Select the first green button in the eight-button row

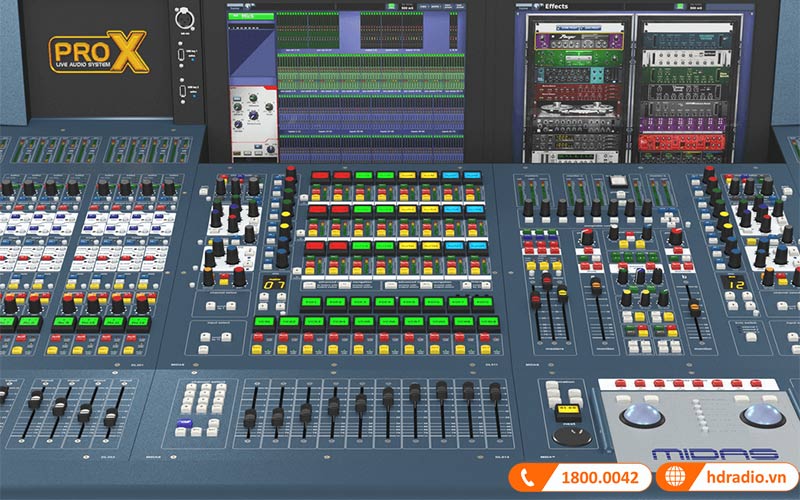(x=311, y=302)
